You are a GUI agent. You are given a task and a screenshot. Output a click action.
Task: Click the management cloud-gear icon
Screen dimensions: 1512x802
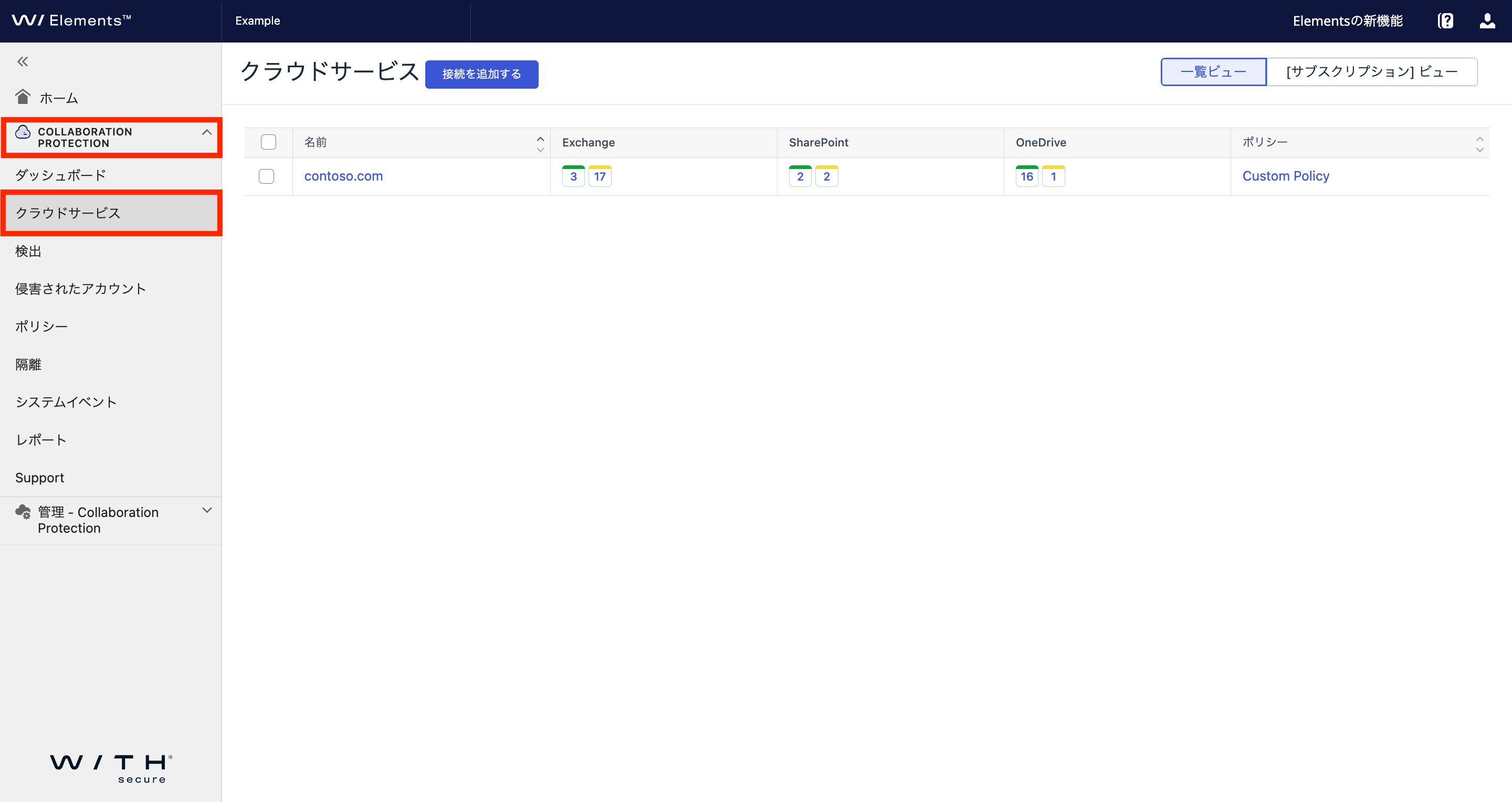pos(24,512)
